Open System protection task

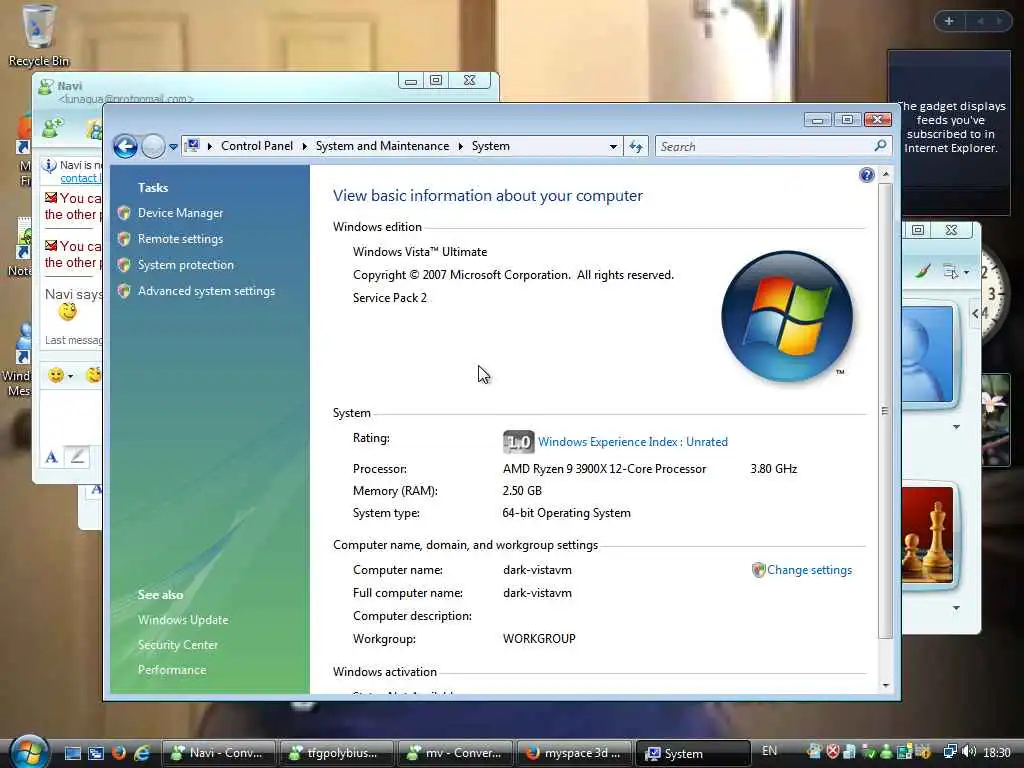[x=185, y=265]
